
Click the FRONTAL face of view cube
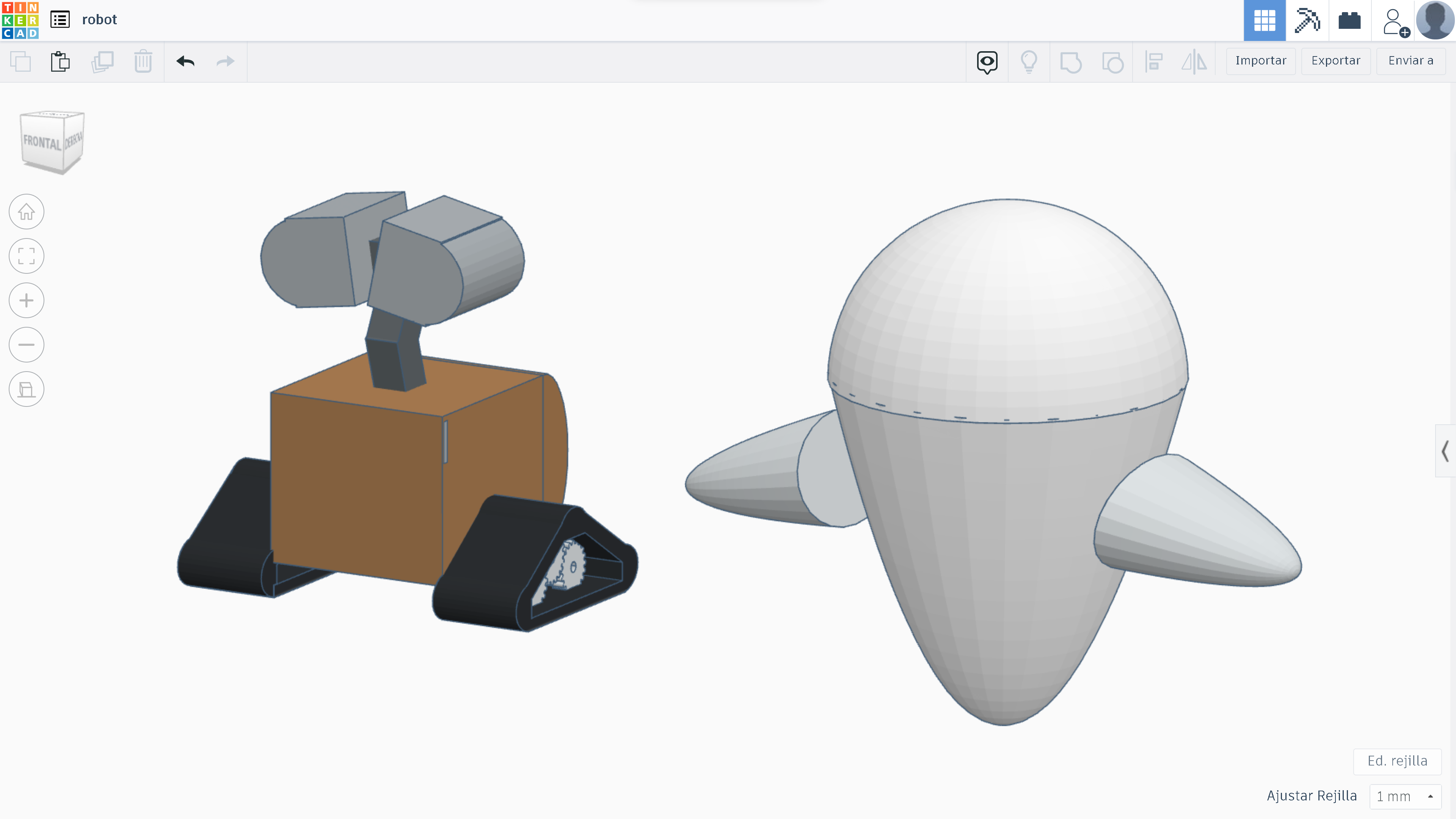(x=42, y=142)
